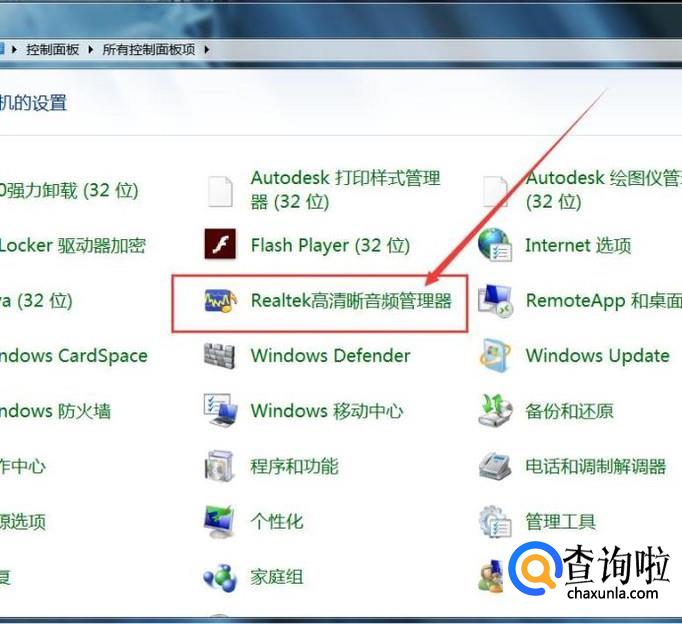Click the RemoteApp 和桌面 icon

click(x=495, y=300)
